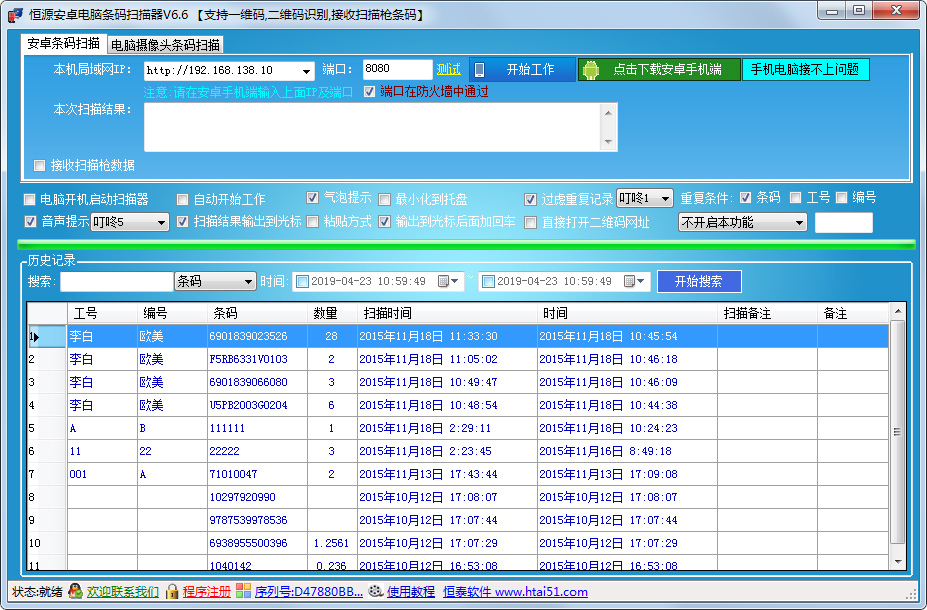Viewport: 927px width, 610px height.
Task: Click the Android robot icon
Action: pos(590,70)
